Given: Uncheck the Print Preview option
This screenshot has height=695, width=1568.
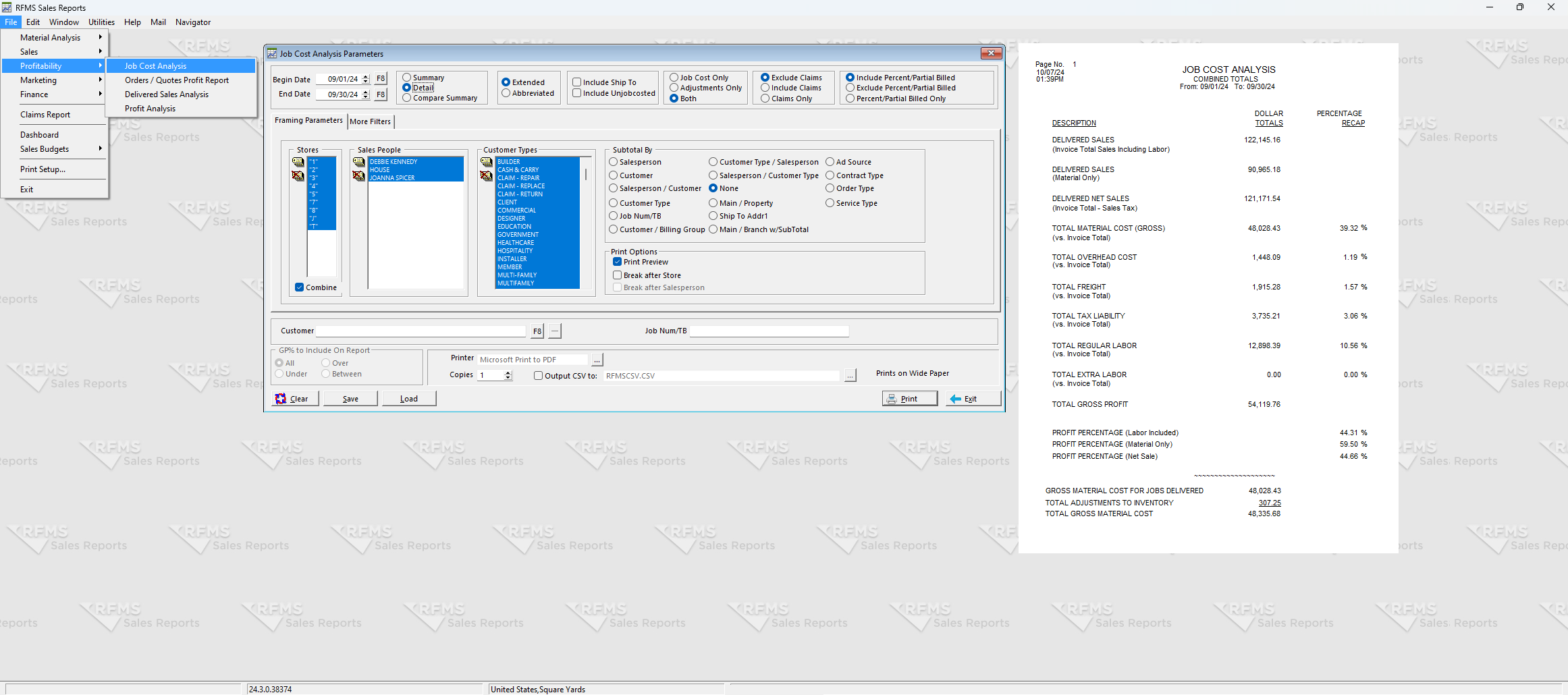Looking at the screenshot, I should click(x=617, y=262).
